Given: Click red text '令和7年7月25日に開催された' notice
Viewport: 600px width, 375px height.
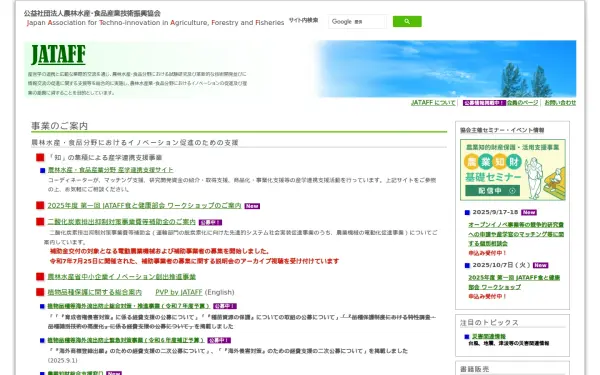Looking at the screenshot, I should 194,261.
